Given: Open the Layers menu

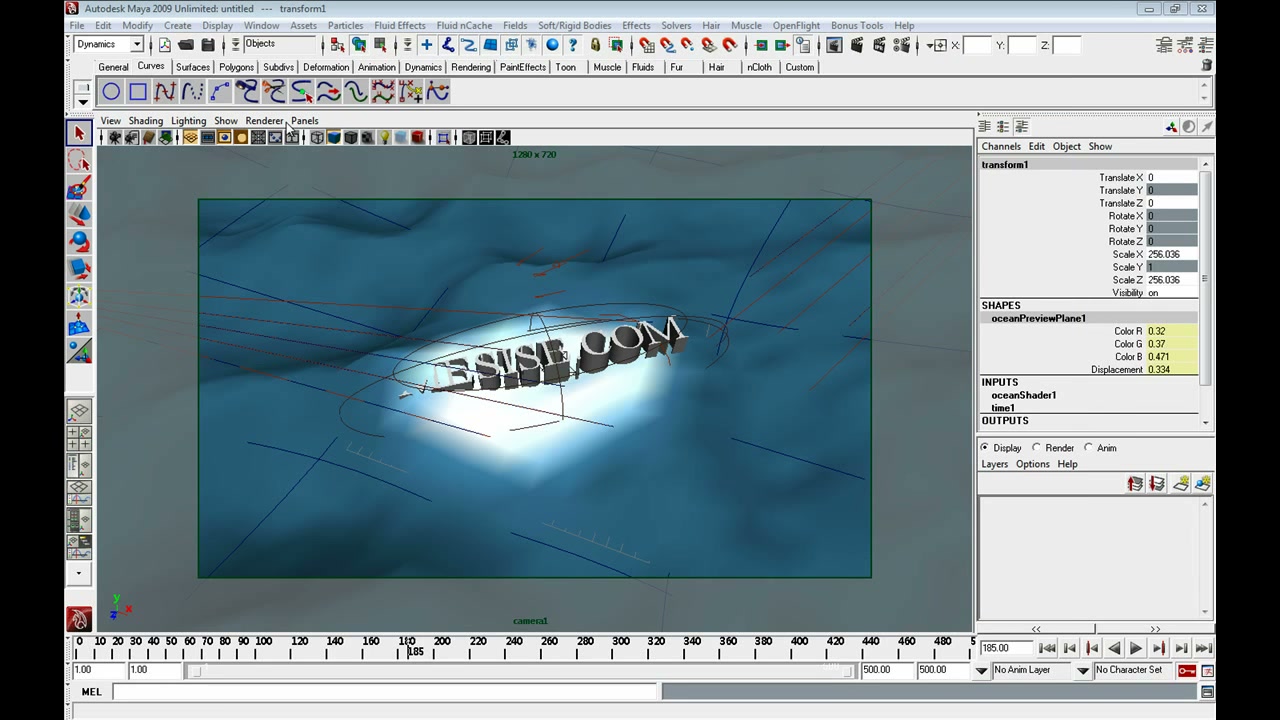Looking at the screenshot, I should click(994, 464).
